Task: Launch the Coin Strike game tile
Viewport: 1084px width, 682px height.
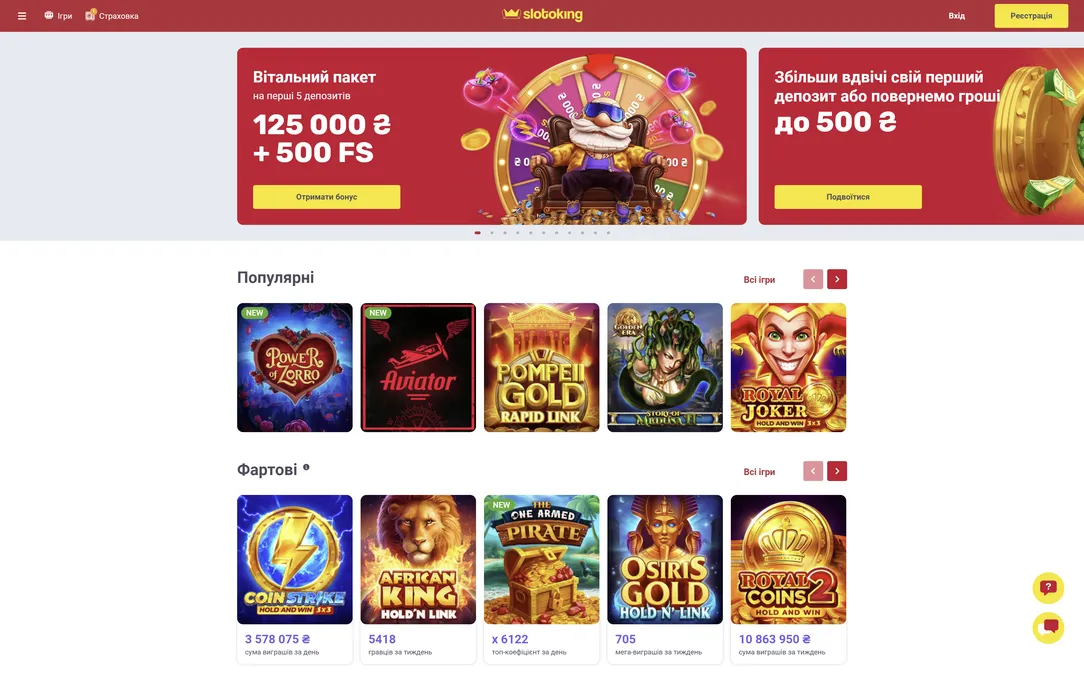Action: tap(295, 559)
